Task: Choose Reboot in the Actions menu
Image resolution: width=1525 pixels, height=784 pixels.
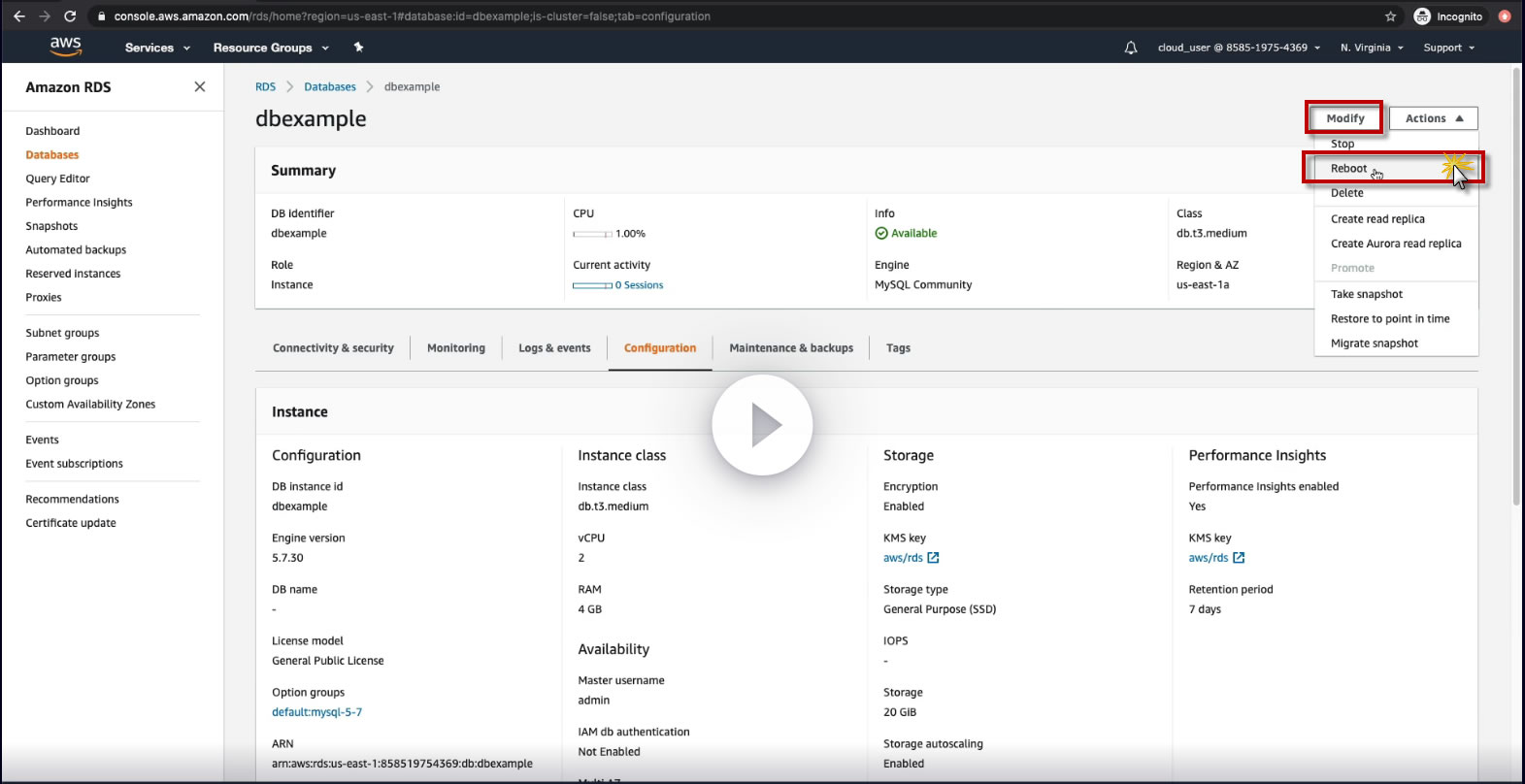Action: pos(1348,169)
